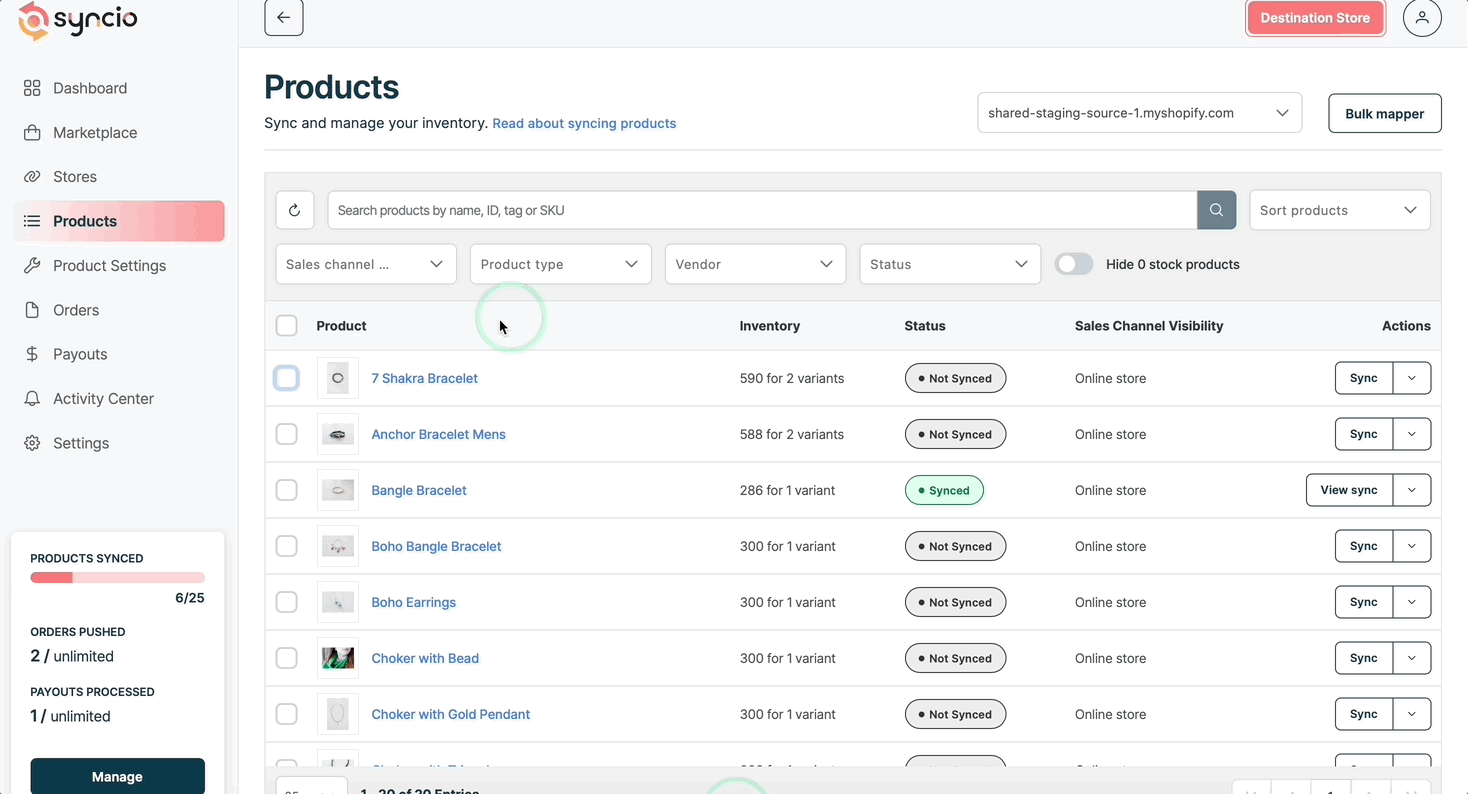1468x794 pixels.
Task: Open Read about syncing products link
Action: (x=584, y=123)
